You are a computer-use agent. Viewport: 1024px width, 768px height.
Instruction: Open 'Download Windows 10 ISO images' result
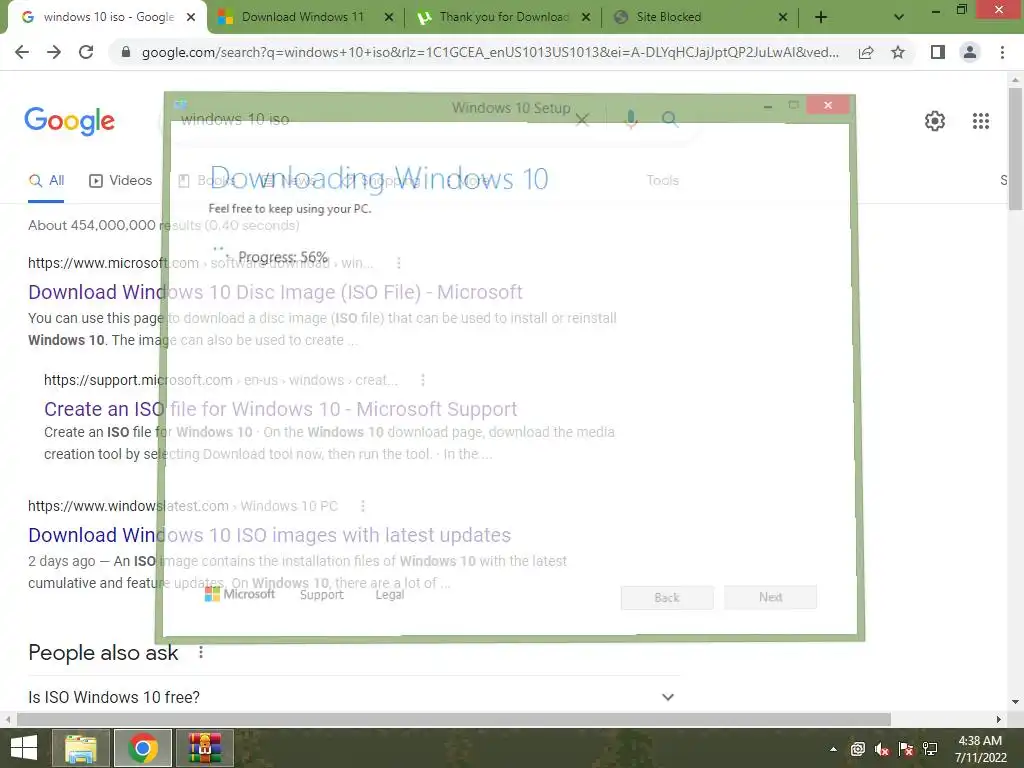269,535
